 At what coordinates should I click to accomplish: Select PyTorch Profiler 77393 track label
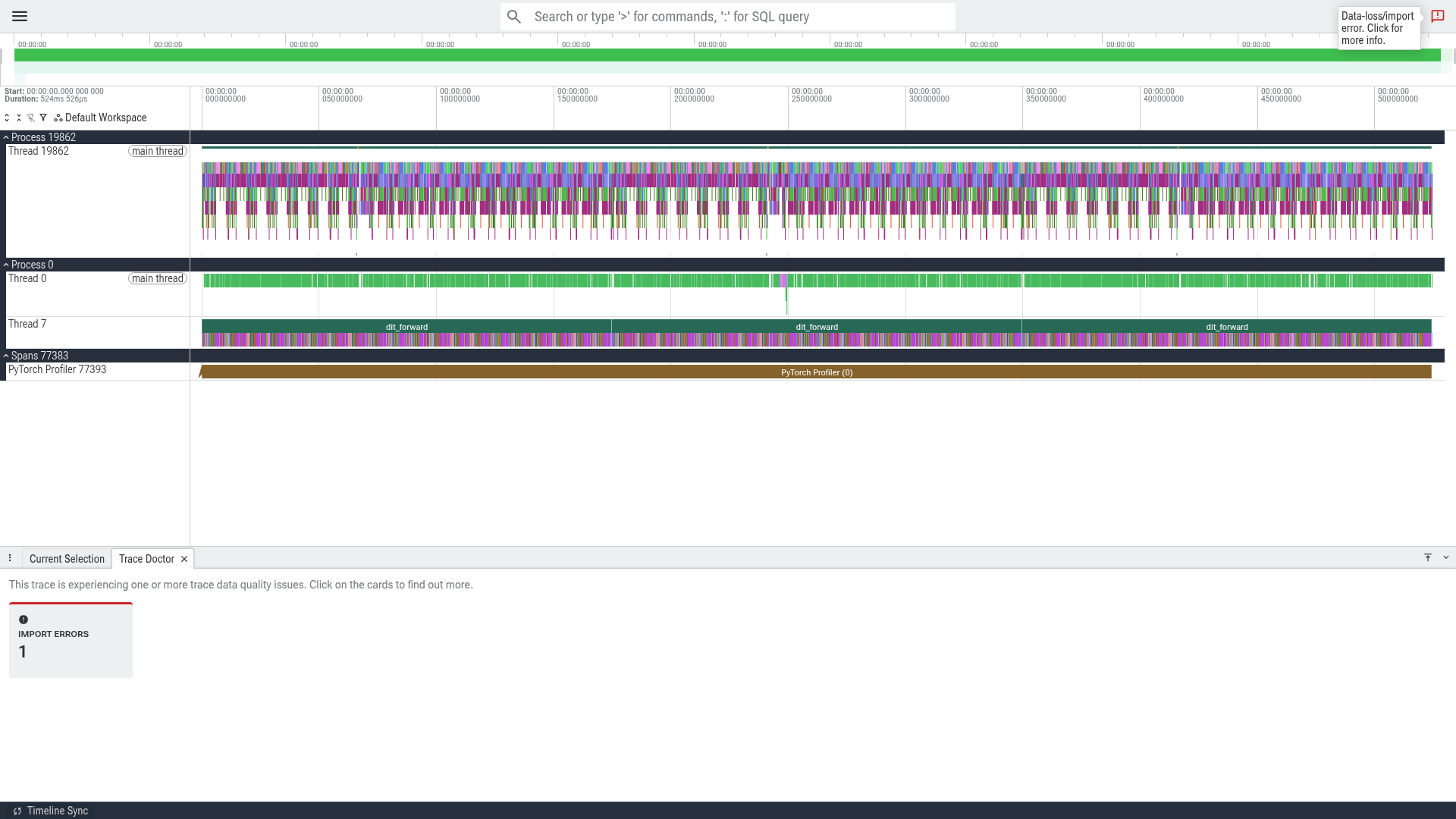click(58, 369)
